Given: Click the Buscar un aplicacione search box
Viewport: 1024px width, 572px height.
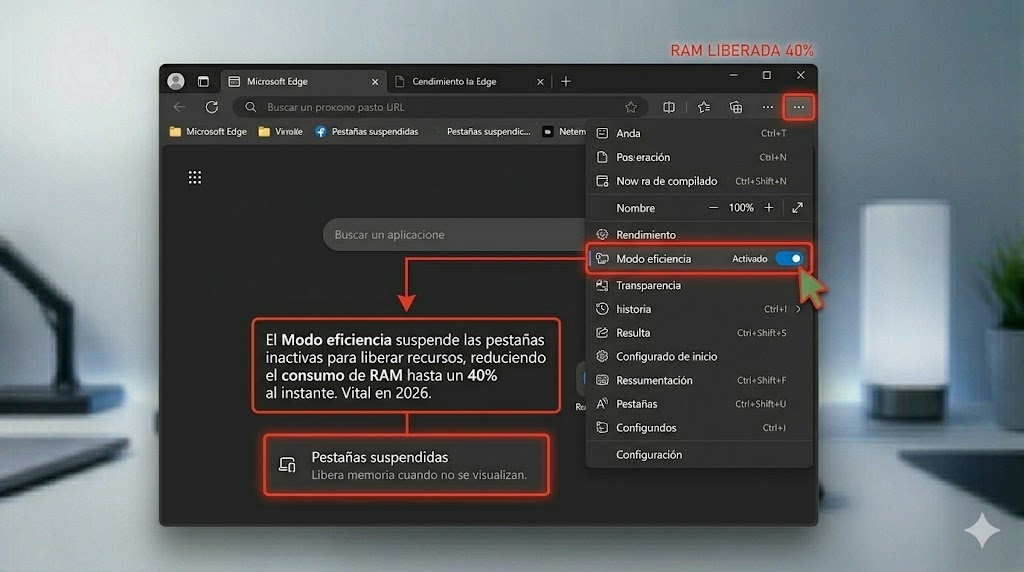Looking at the screenshot, I should [455, 234].
